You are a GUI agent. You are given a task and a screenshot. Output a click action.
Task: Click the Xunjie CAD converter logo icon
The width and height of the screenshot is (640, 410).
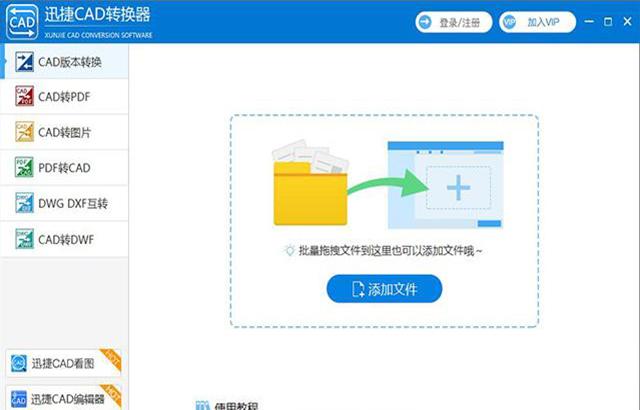click(22, 22)
